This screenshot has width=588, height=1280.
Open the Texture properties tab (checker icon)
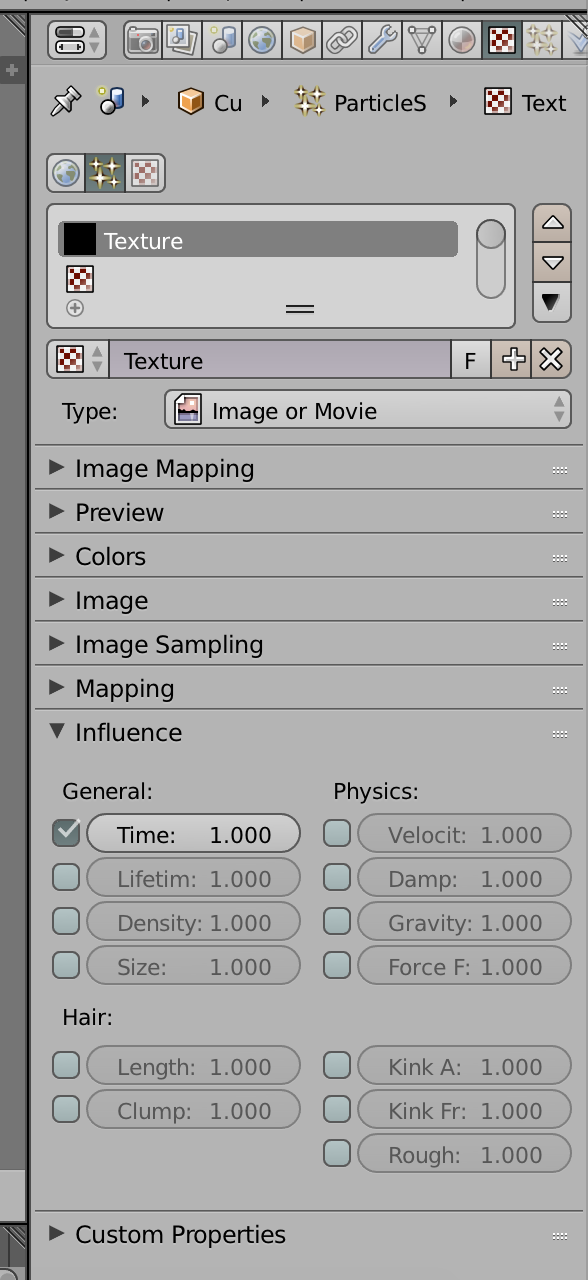pyautogui.click(x=502, y=40)
